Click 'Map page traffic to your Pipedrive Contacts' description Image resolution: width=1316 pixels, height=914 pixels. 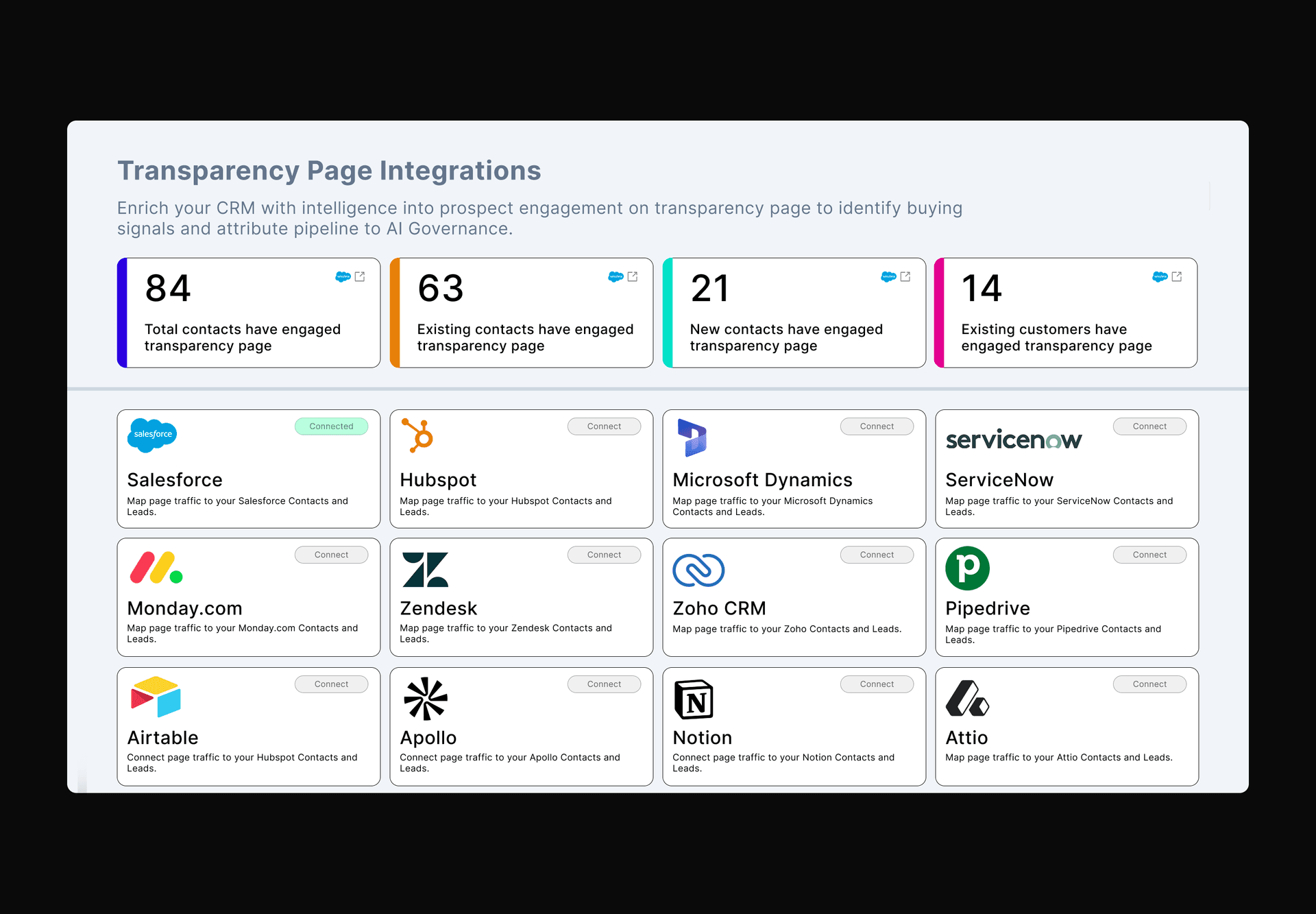click(x=1053, y=634)
